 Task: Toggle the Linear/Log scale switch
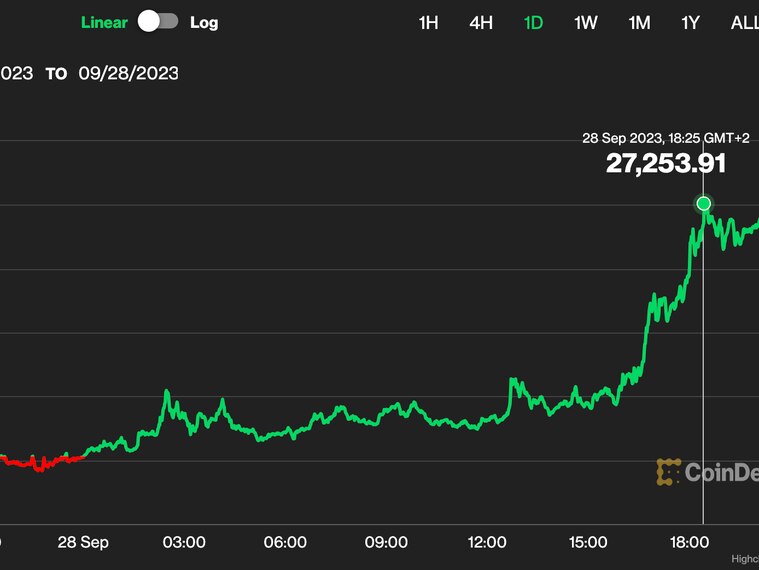(x=158, y=21)
